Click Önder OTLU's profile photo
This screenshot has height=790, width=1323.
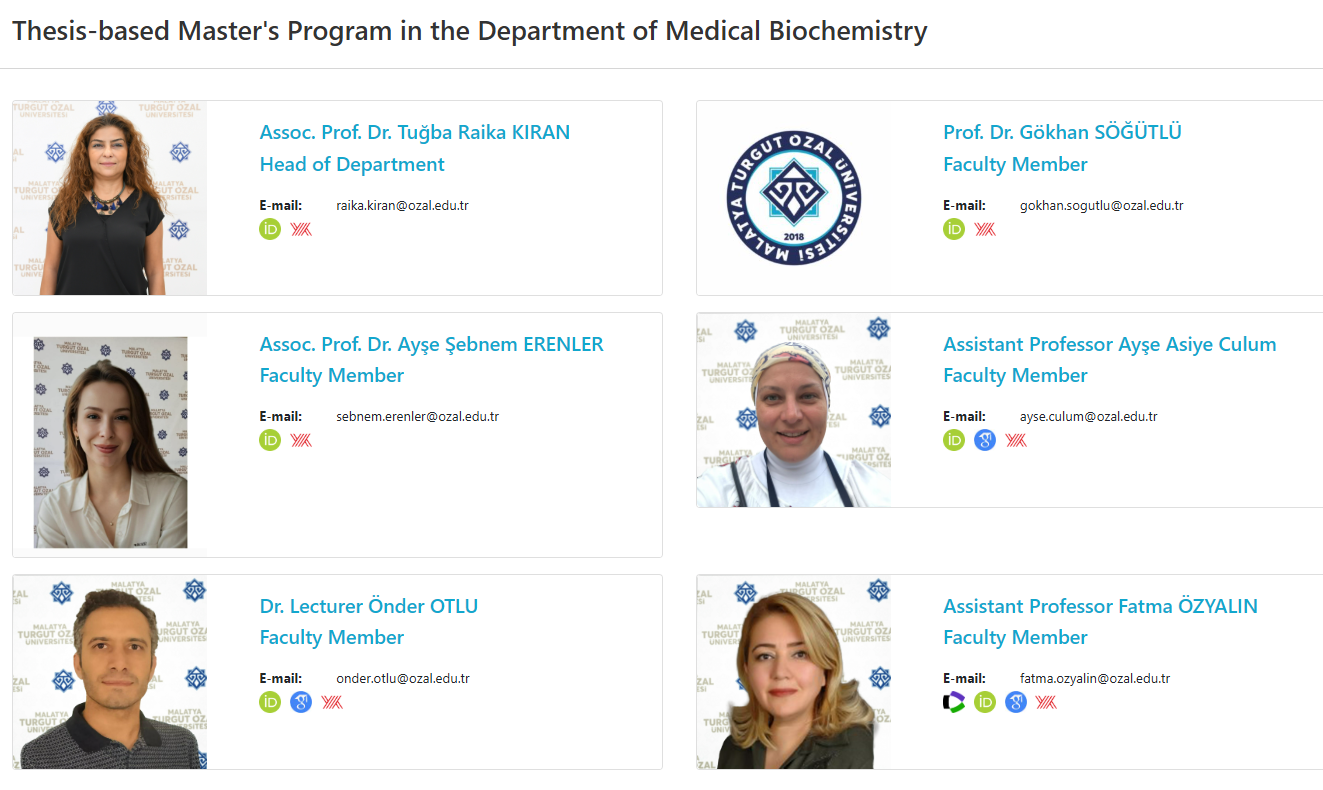110,672
